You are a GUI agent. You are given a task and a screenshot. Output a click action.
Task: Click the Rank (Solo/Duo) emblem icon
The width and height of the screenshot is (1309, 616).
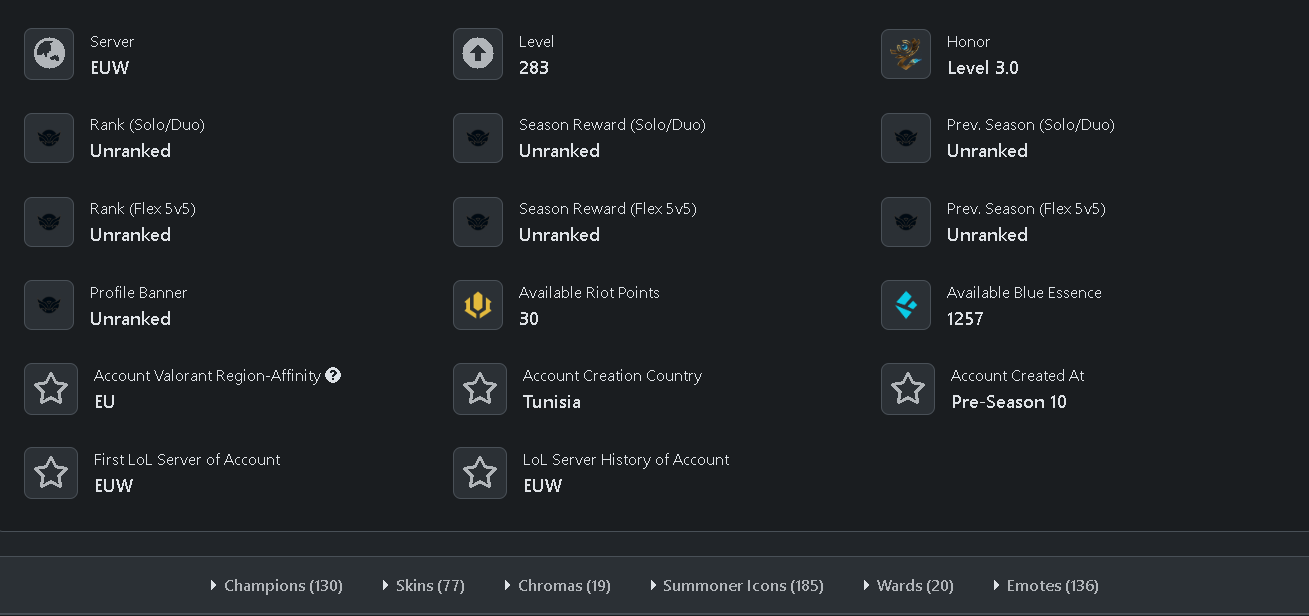[49, 138]
